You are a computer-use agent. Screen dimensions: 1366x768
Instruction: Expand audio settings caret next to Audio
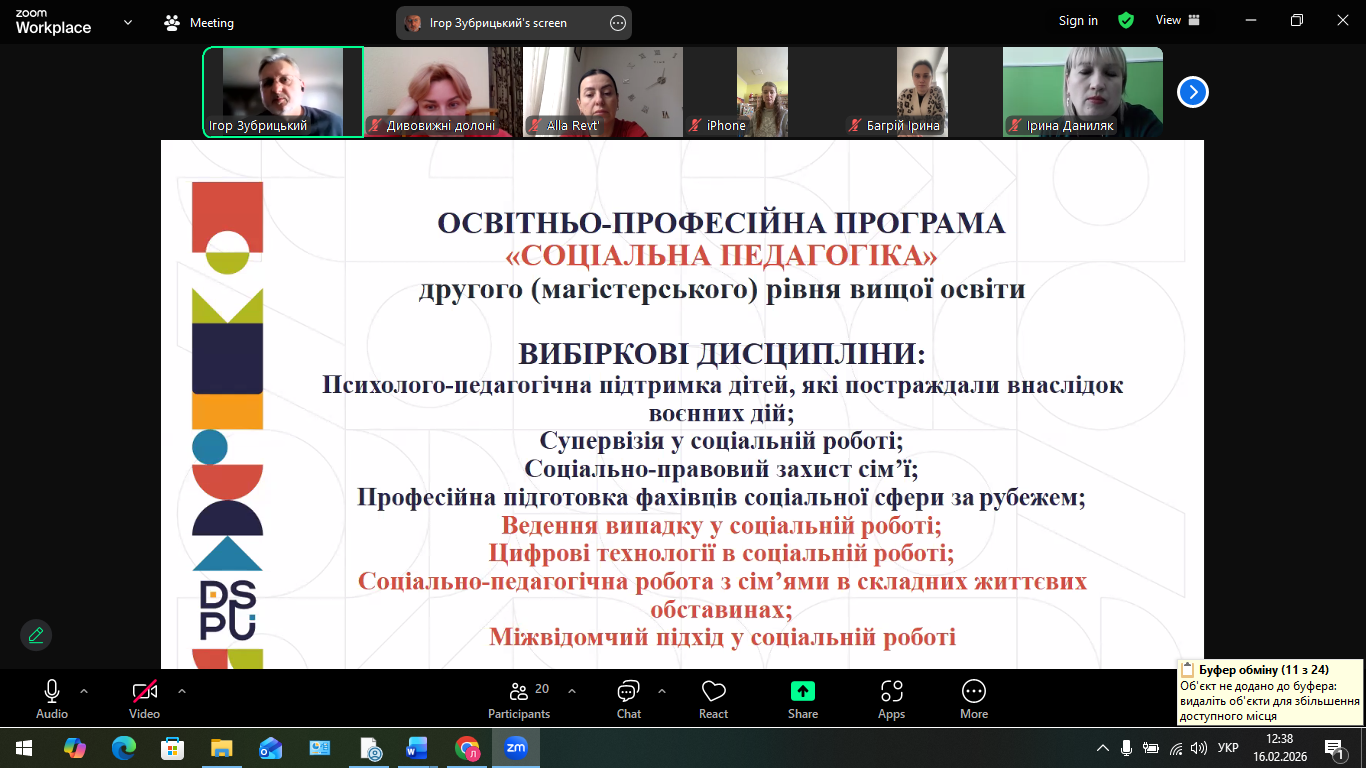(84, 691)
